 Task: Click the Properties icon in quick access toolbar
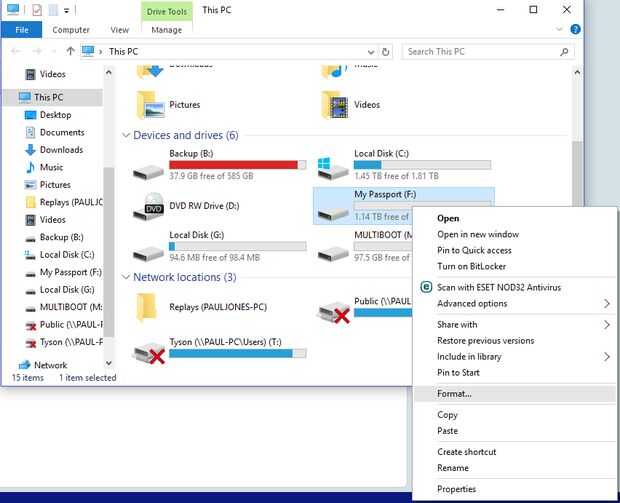click(37, 10)
